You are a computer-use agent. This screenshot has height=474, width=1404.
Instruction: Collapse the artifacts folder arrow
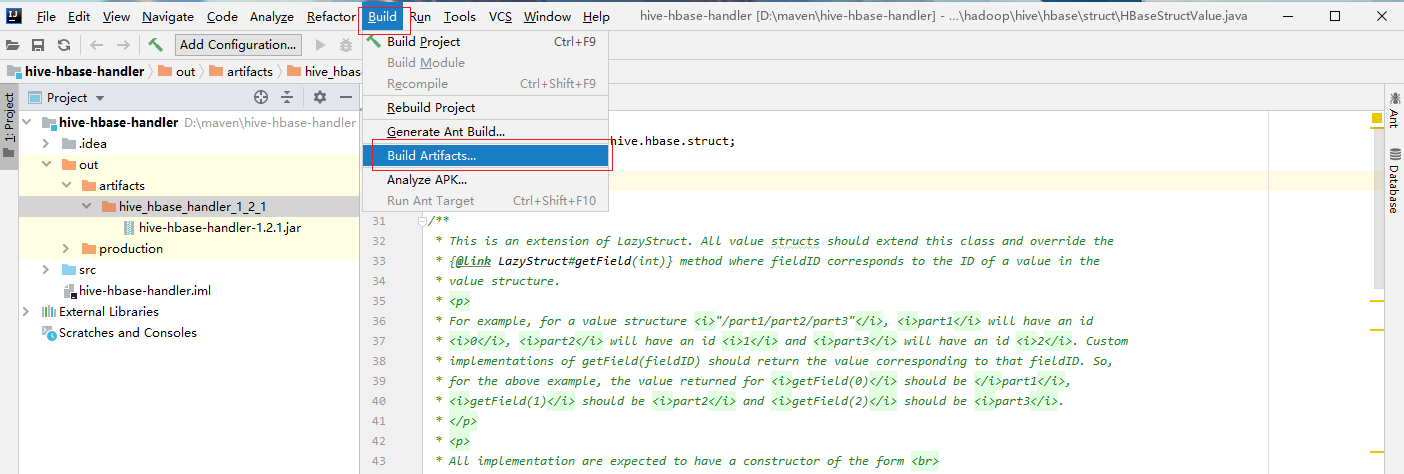click(66, 186)
